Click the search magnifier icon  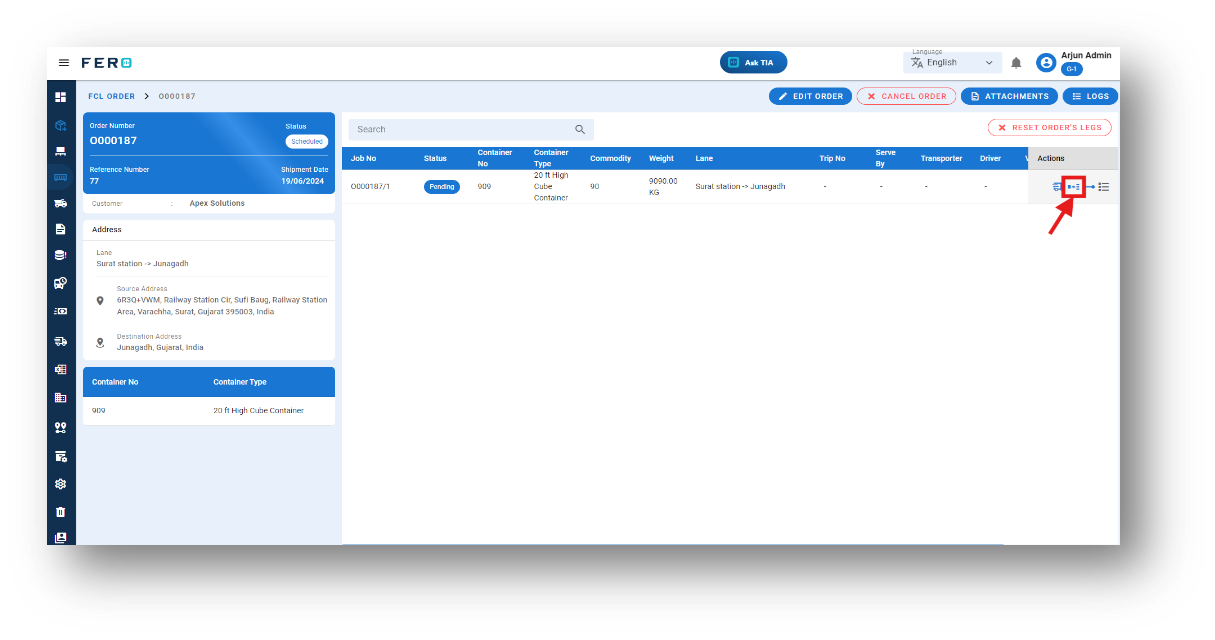coord(580,129)
